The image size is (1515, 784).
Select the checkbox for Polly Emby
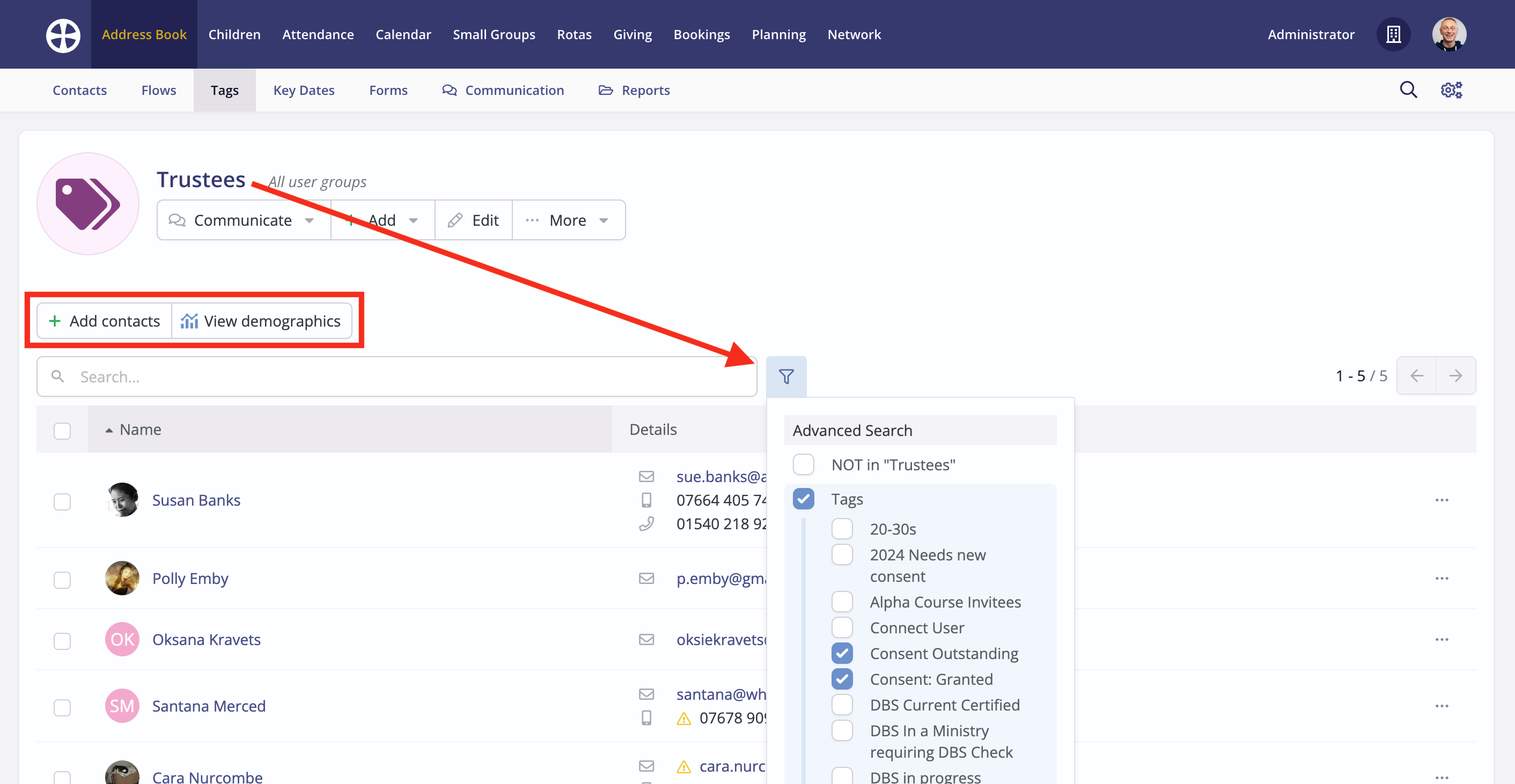(62, 580)
